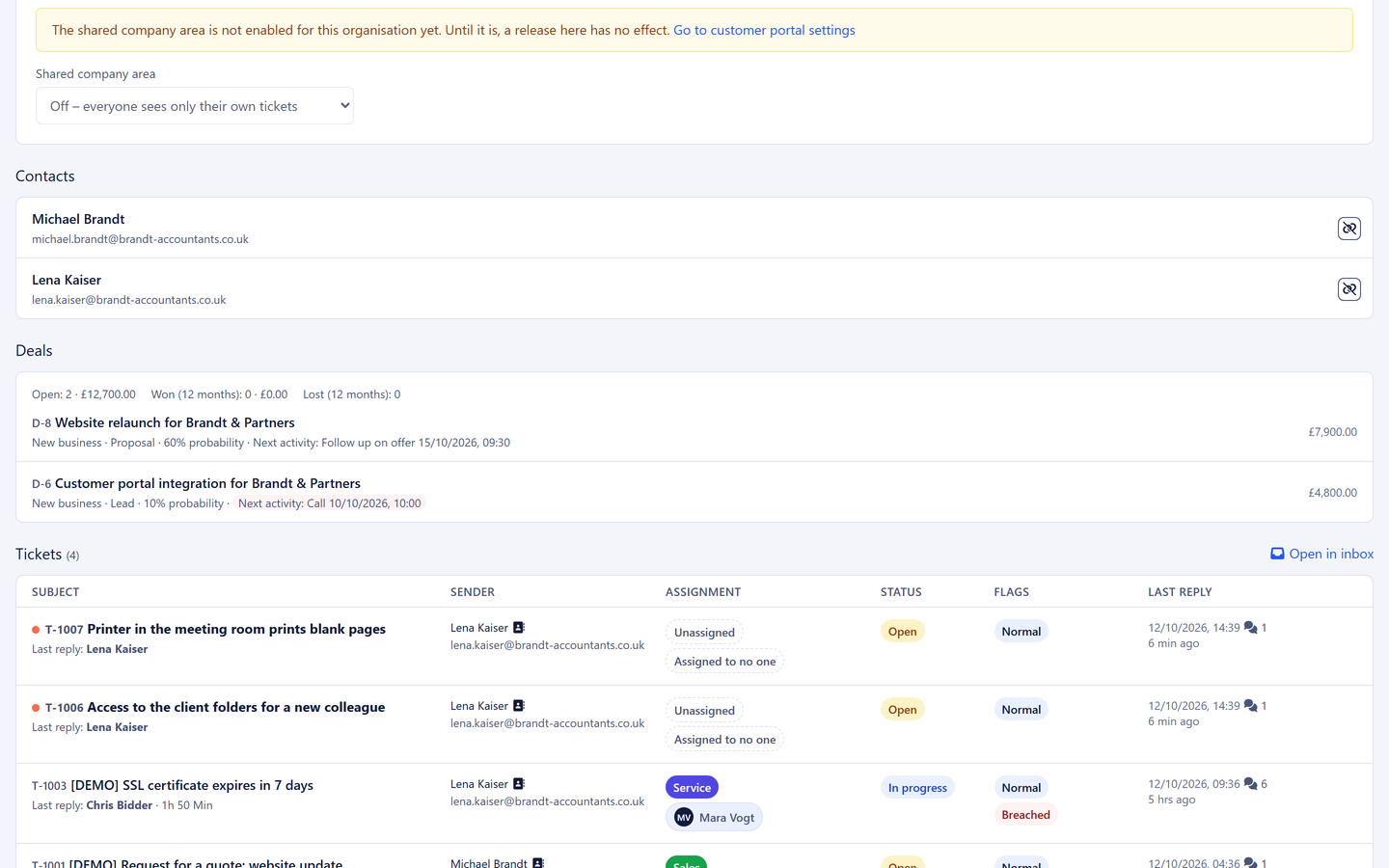1389x868 pixels.
Task: Click michael.brandt@brandt-accountants.co.uk email
Action: pyautogui.click(x=140, y=239)
